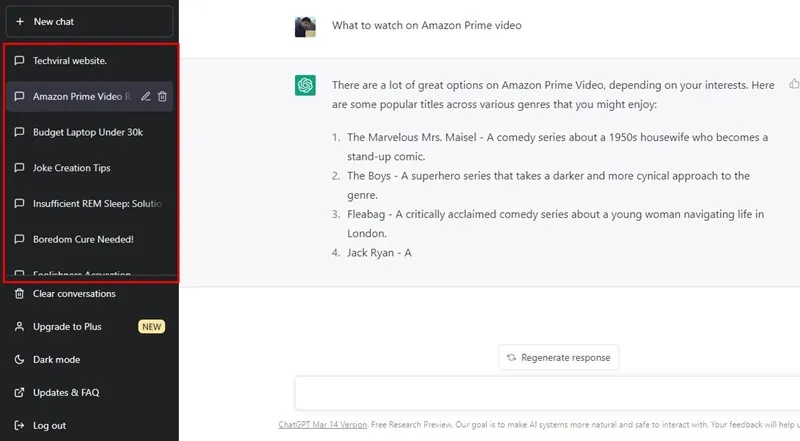Click the ChatGPT logo avatar beside the response
The image size is (800, 441).
(x=305, y=85)
